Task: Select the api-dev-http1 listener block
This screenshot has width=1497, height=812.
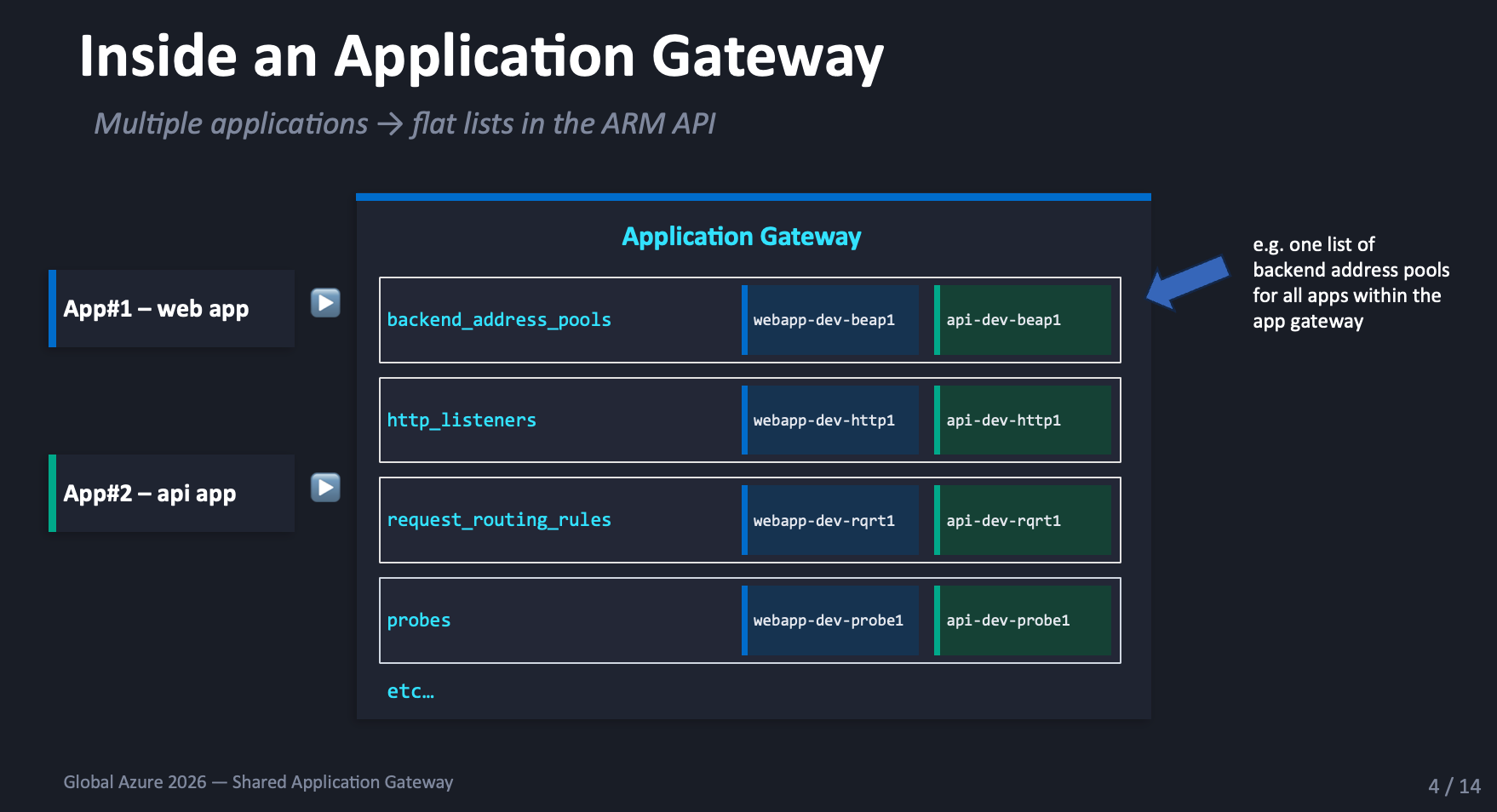Action: tap(1023, 420)
